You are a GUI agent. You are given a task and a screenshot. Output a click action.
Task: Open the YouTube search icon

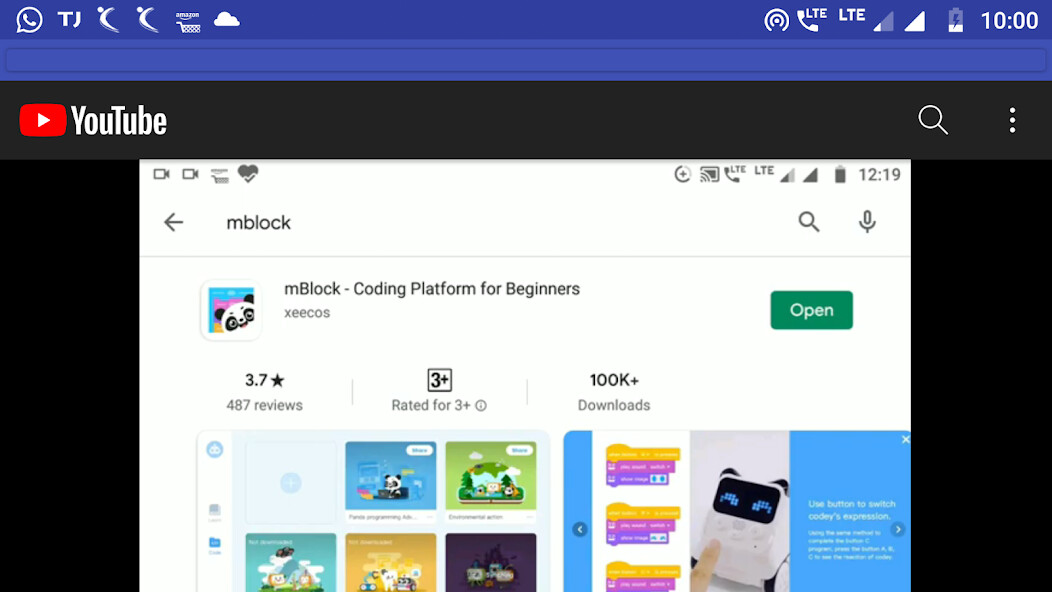(x=933, y=121)
